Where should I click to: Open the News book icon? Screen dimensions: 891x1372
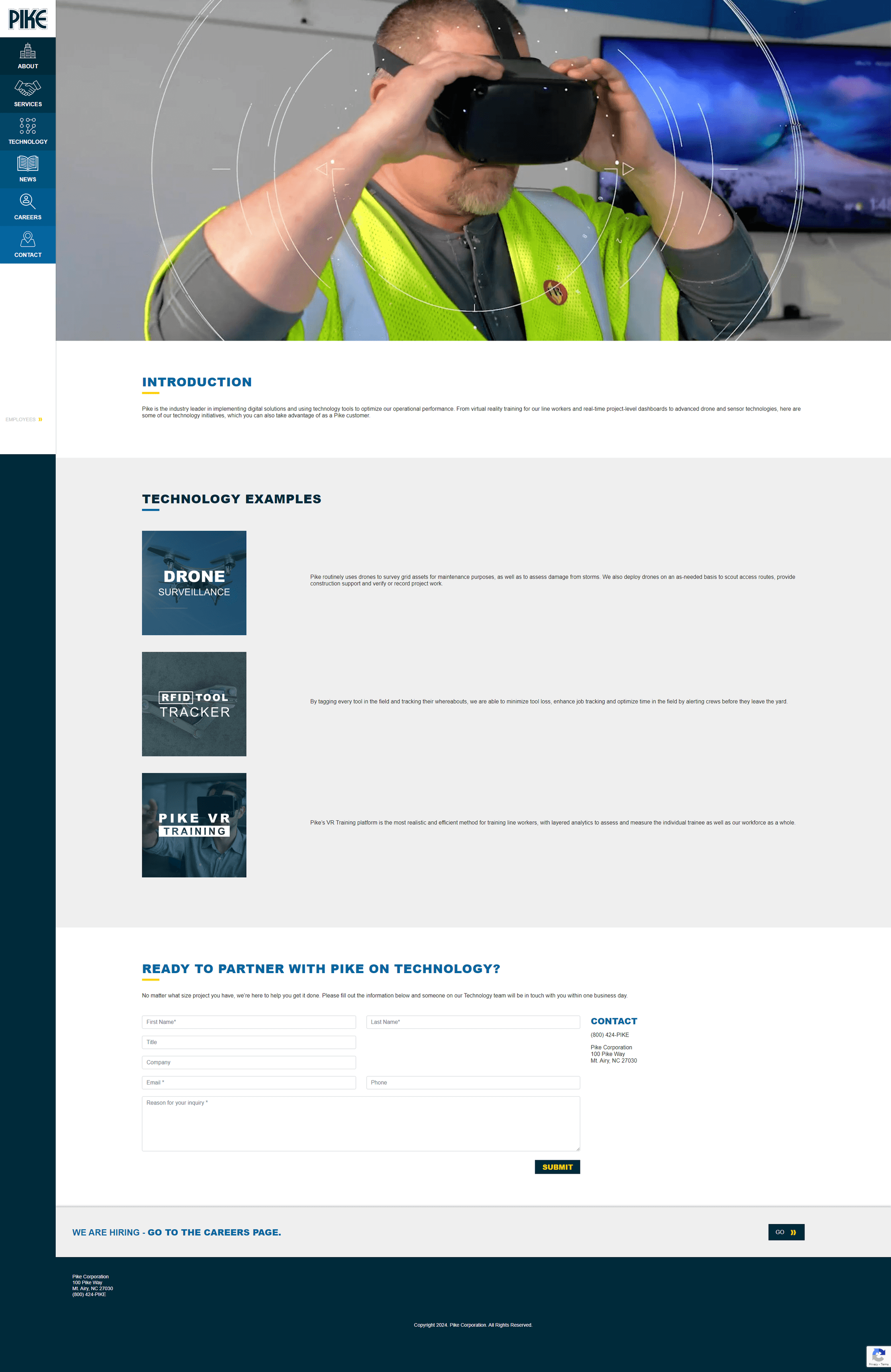(28, 163)
